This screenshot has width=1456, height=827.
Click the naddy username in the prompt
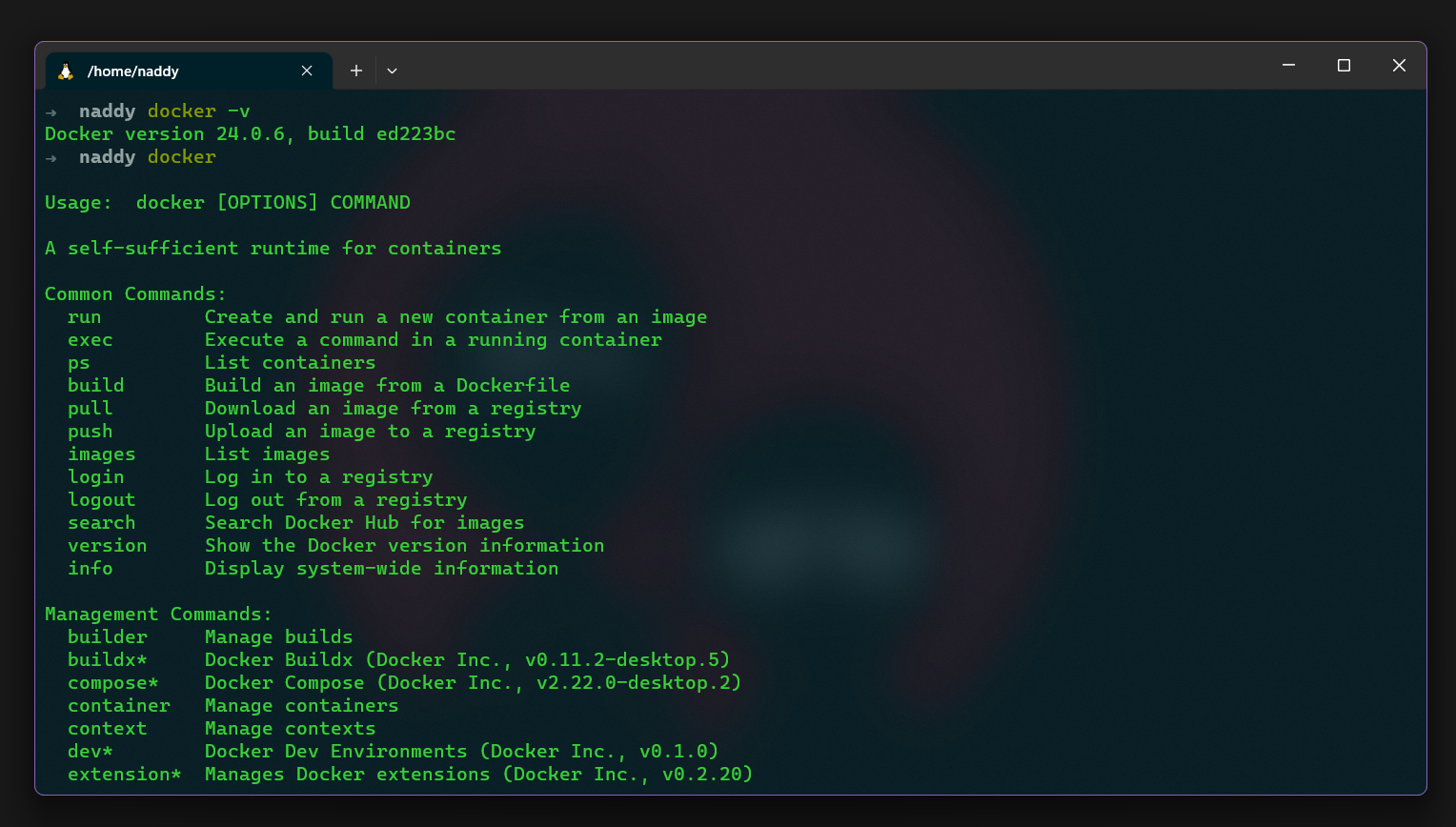point(107,156)
